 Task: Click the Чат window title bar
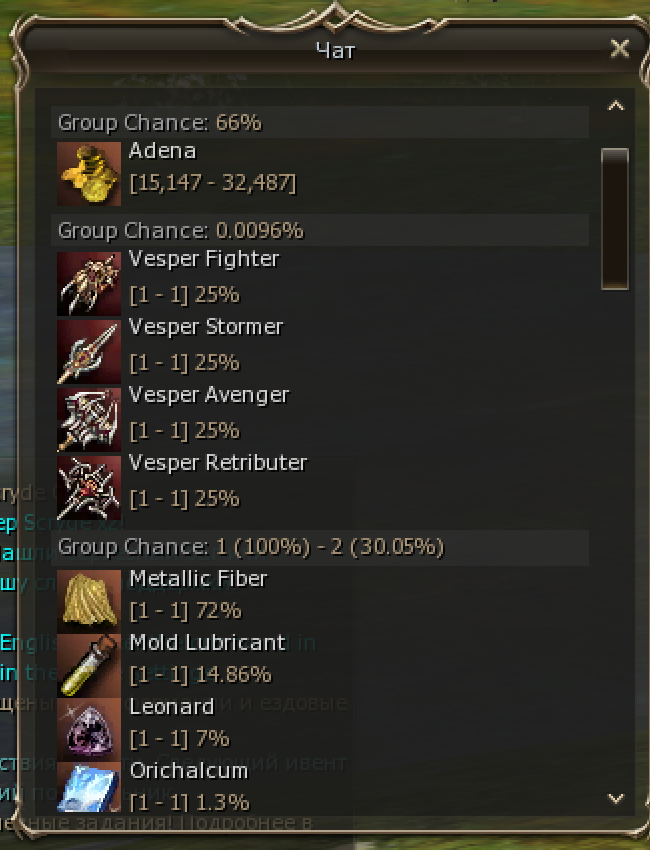pyautogui.click(x=335, y=50)
